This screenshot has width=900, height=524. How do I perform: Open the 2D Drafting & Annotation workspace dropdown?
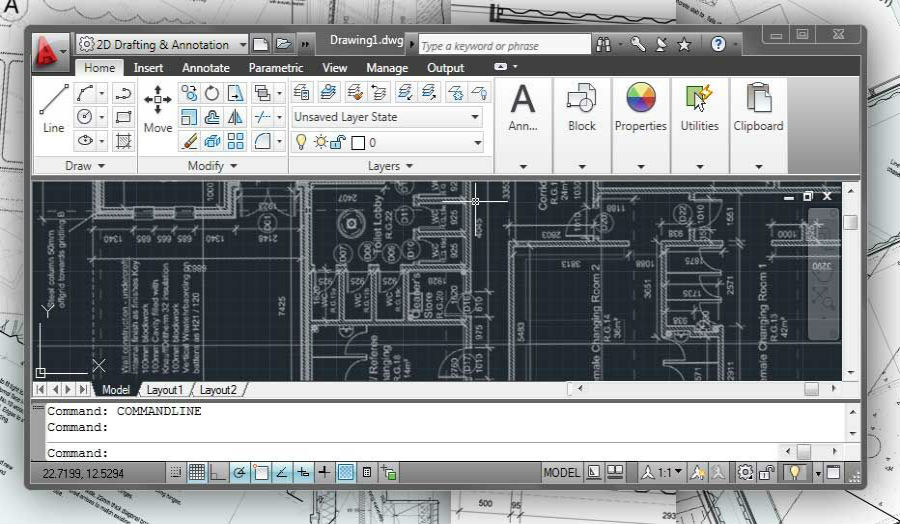point(163,45)
